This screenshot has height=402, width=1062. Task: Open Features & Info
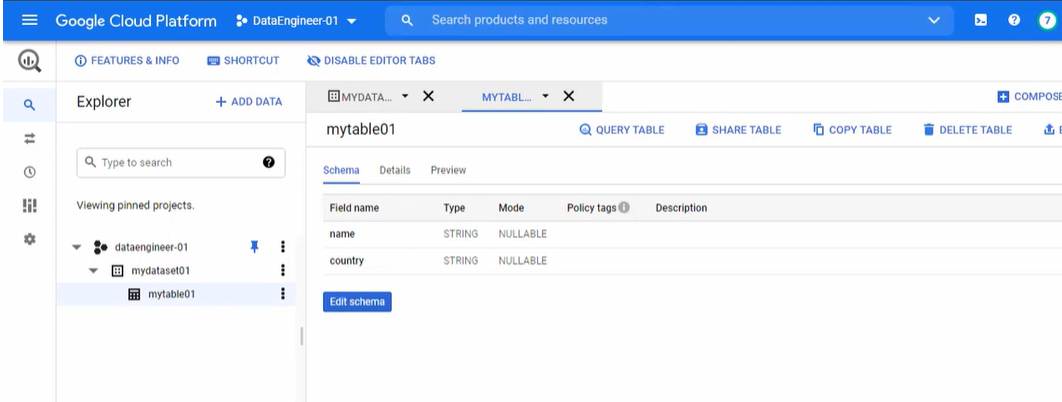point(127,61)
